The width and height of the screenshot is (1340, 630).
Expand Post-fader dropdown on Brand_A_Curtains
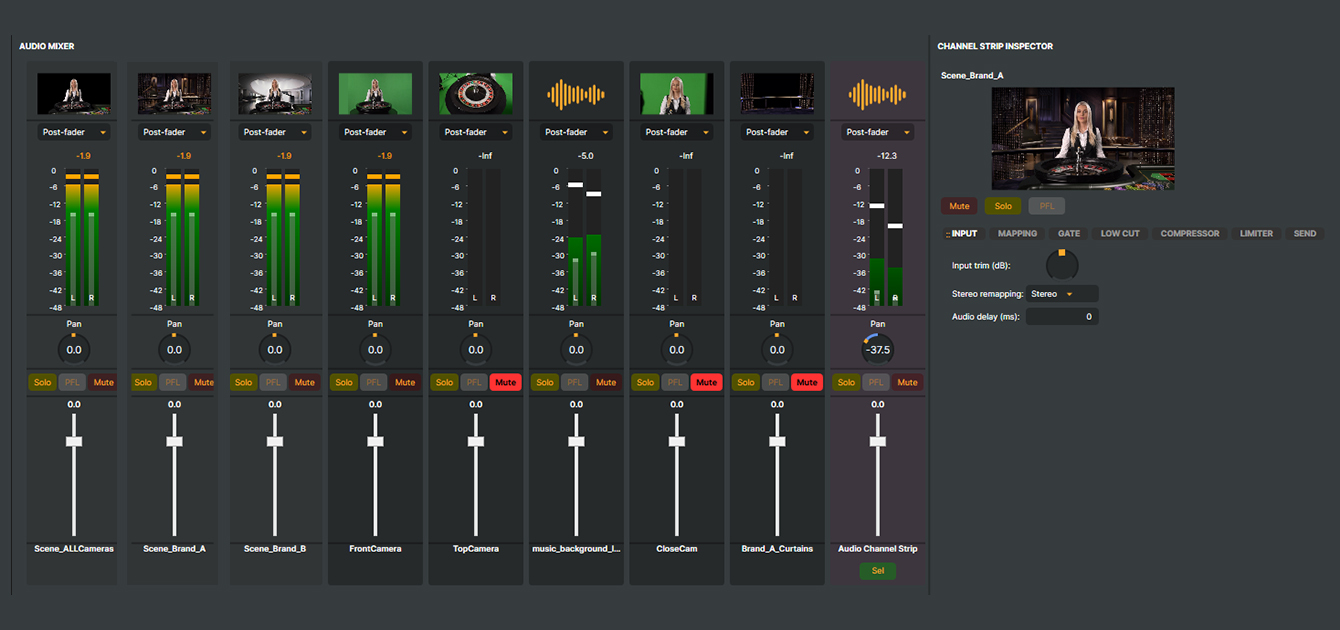[777, 132]
